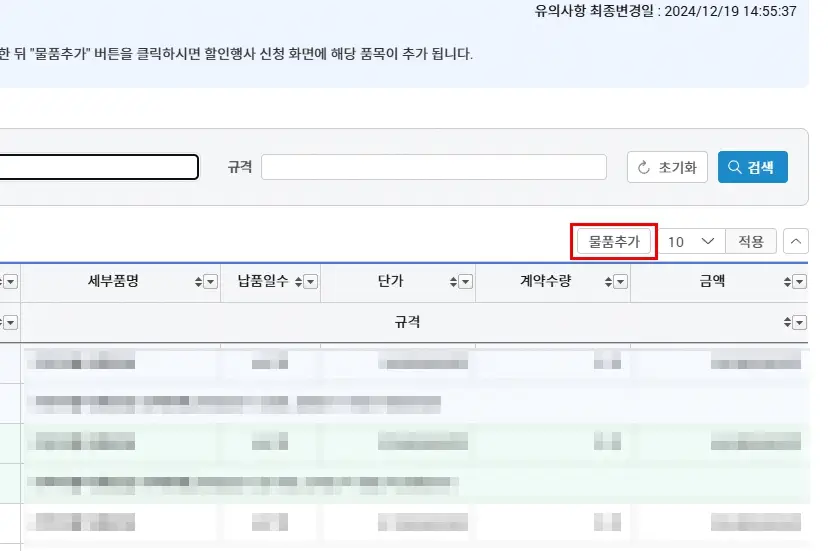Click the 물품추가 button
The width and height of the screenshot is (828, 551).
point(614,242)
